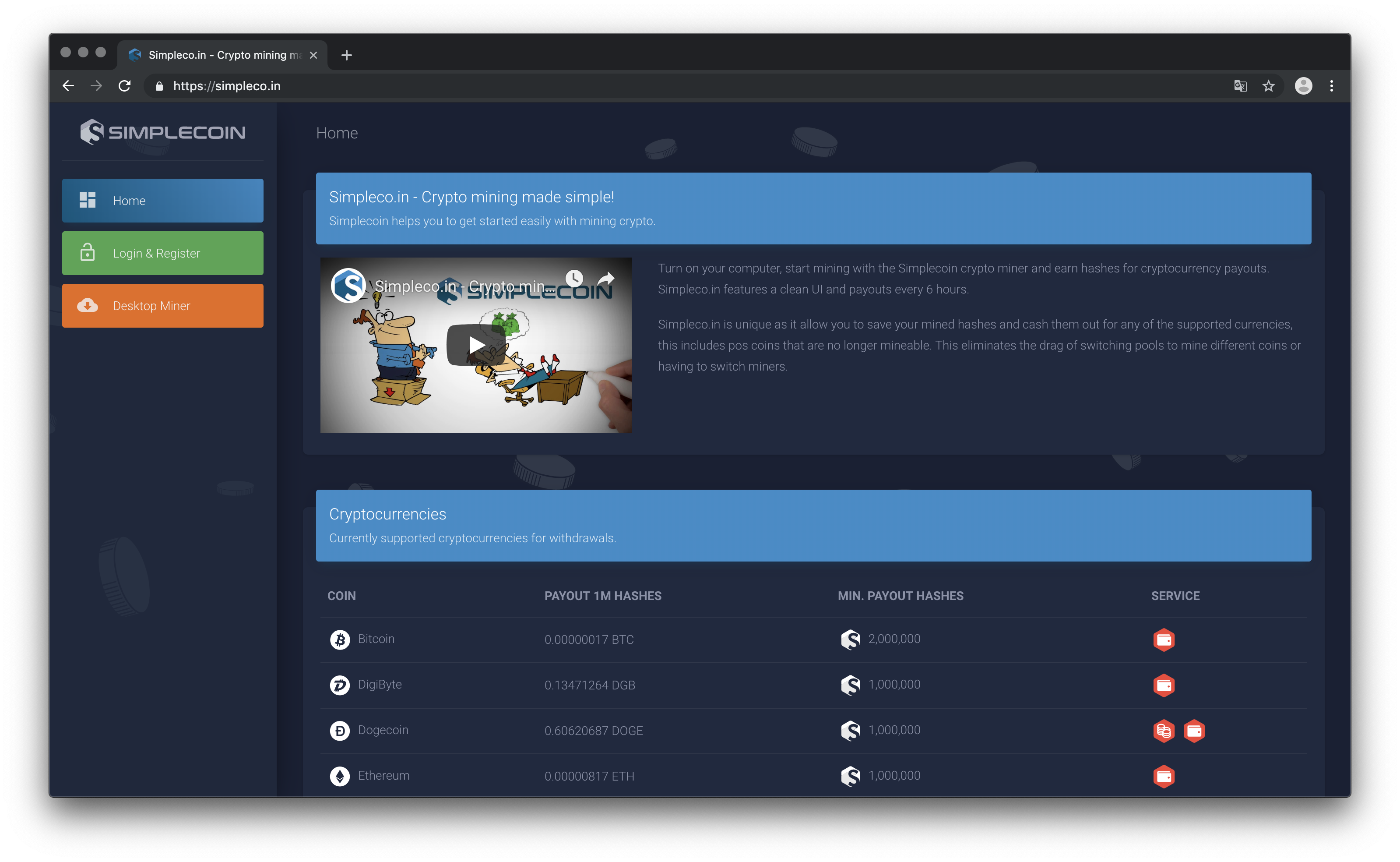Open the Chrome options three-dot menu

(1332, 85)
